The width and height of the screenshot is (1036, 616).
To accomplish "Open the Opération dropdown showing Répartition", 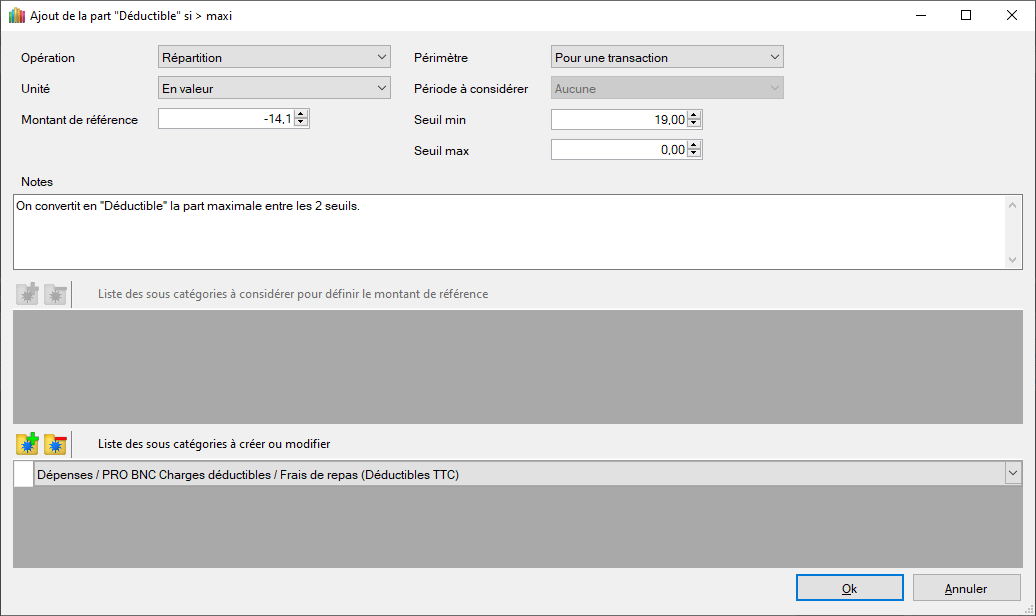I will (x=274, y=58).
